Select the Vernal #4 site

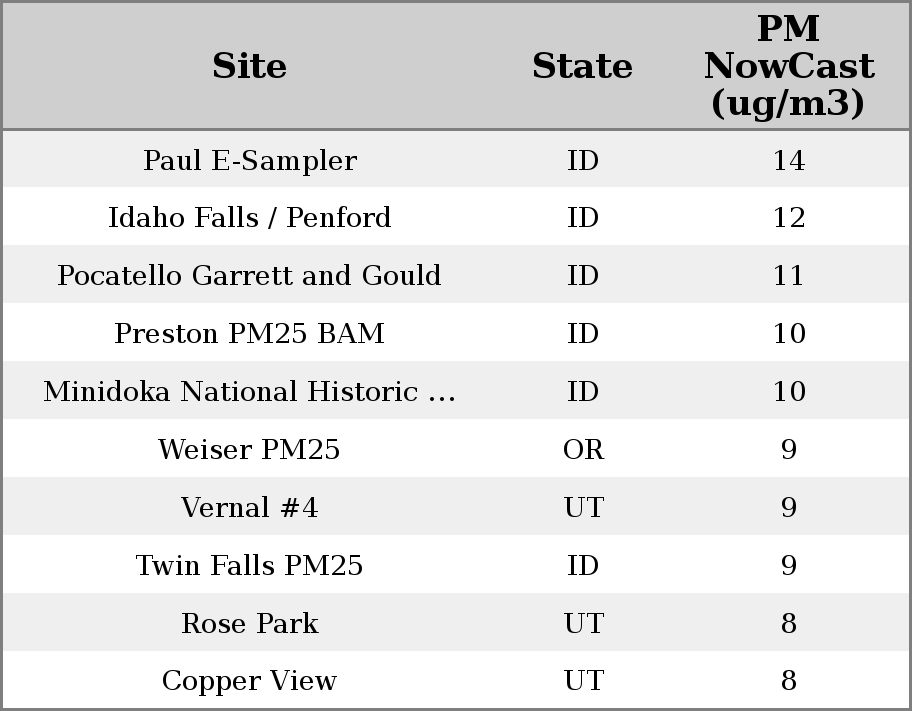click(x=249, y=508)
